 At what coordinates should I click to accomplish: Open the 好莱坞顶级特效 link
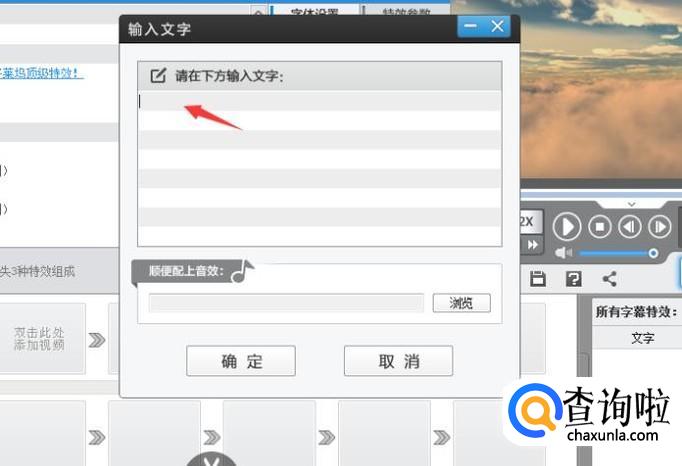pyautogui.click(x=41, y=73)
